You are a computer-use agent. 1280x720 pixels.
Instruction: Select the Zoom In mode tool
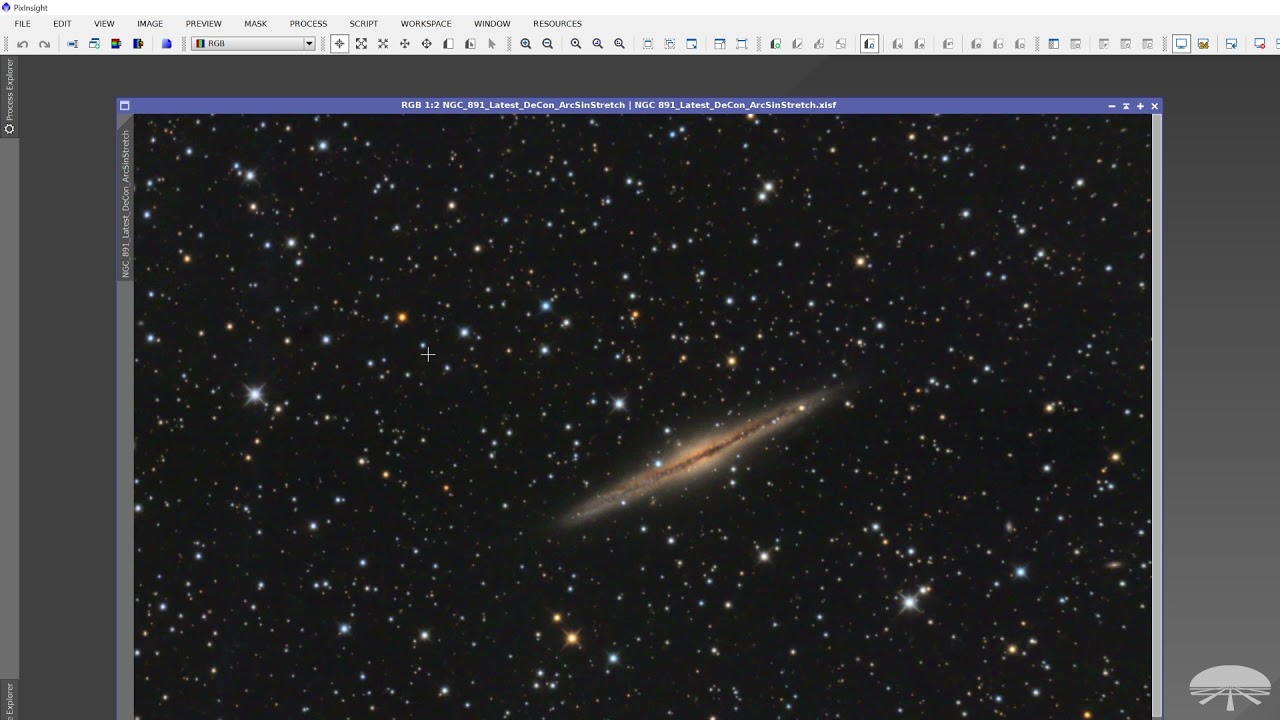(361, 44)
